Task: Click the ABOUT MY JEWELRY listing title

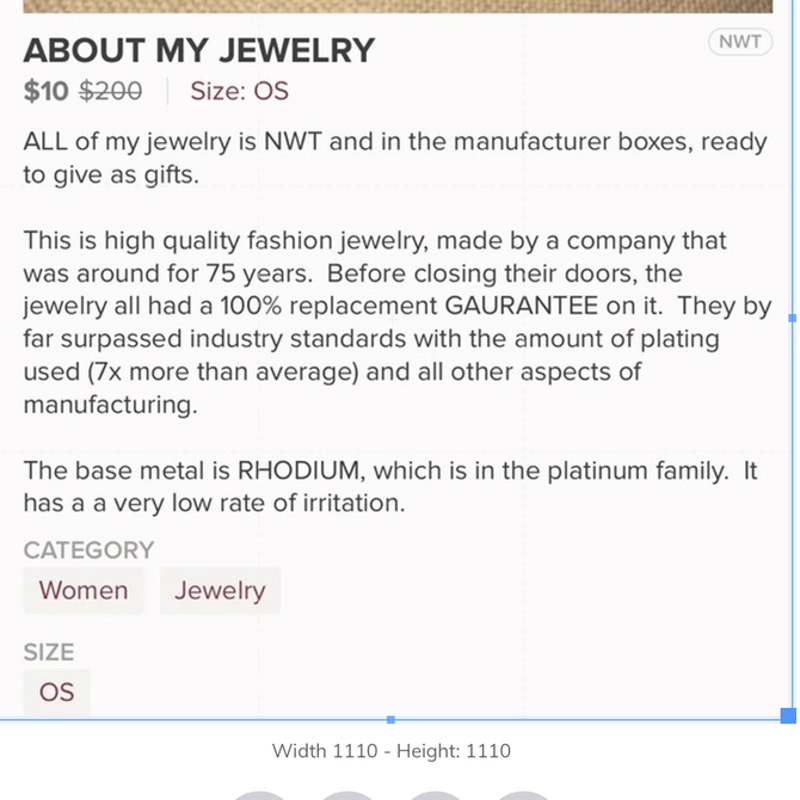Action: [x=199, y=51]
